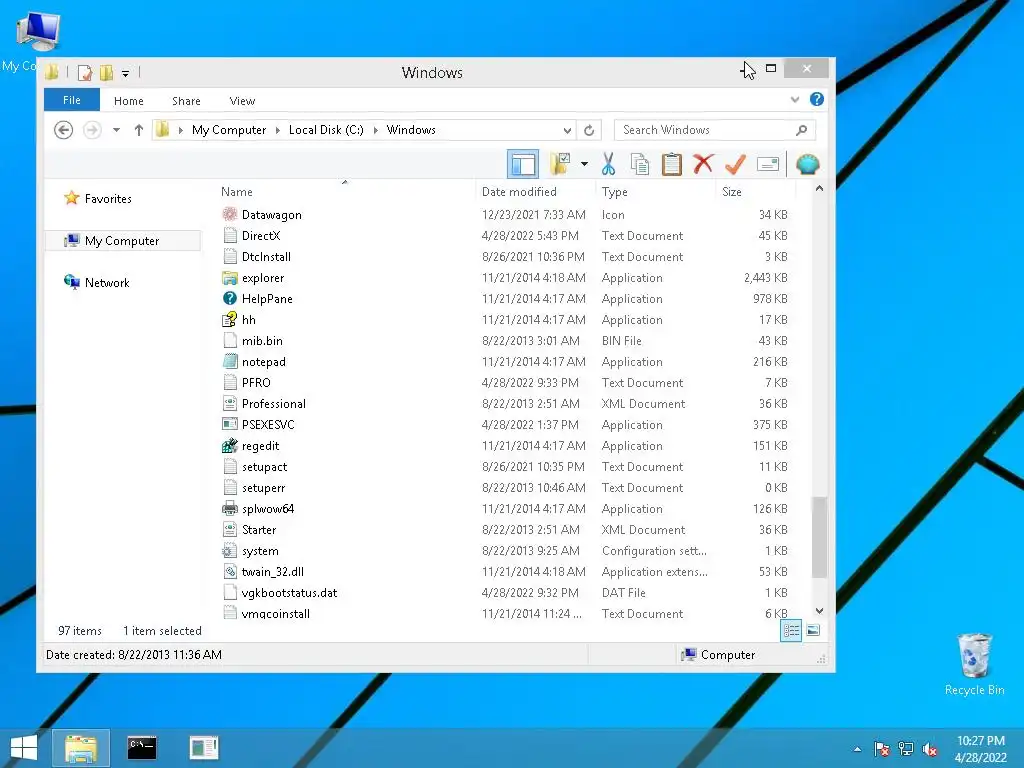
Task: Expand the folder options dropdown arrow
Action: coord(584,164)
